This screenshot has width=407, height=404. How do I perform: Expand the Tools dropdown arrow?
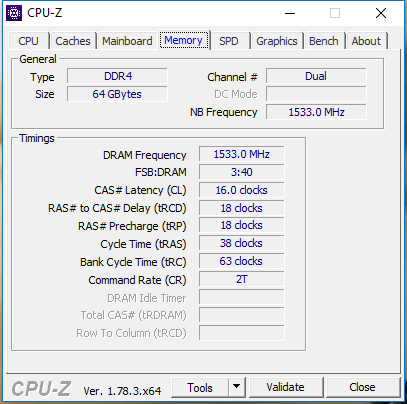point(237,388)
